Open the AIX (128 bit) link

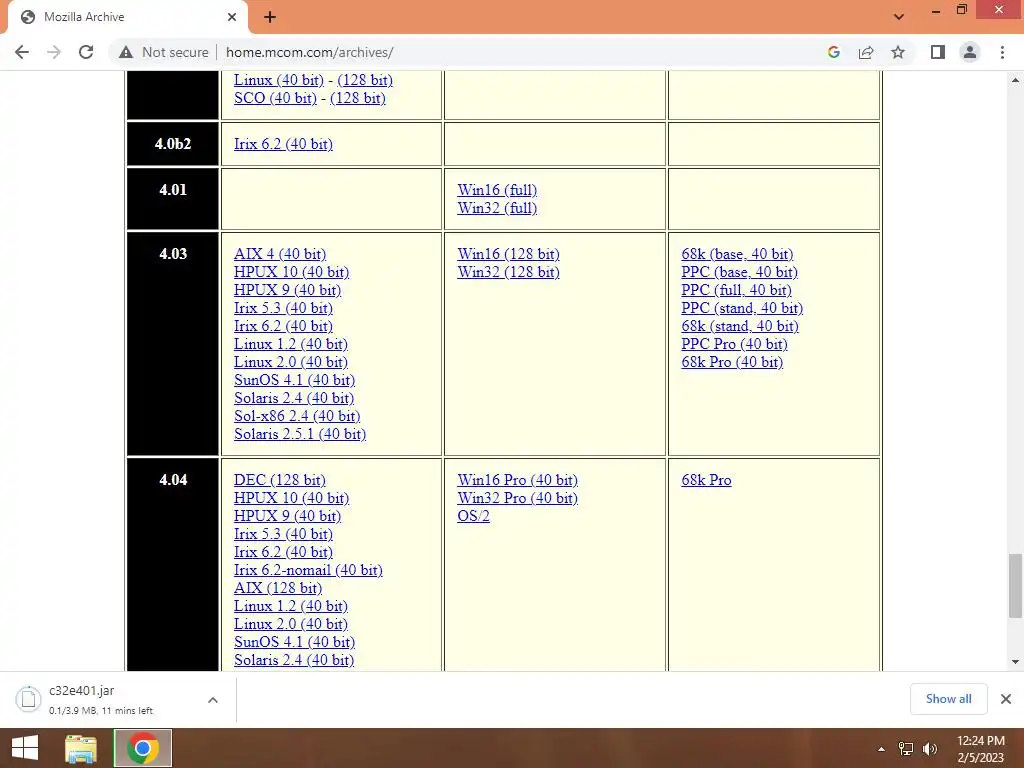pyautogui.click(x=278, y=588)
